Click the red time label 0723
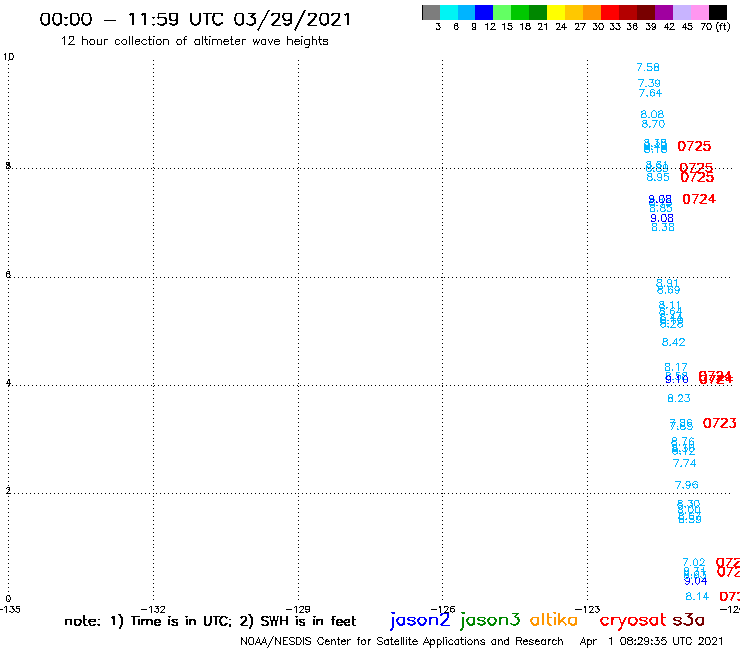 pos(720,423)
